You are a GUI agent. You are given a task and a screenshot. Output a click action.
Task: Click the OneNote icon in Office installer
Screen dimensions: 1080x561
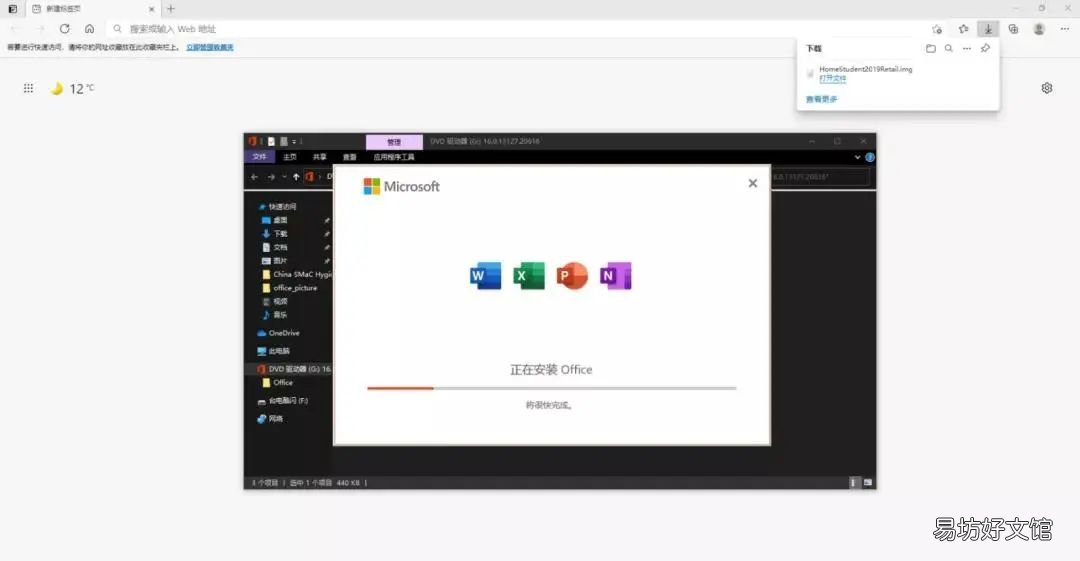coord(616,276)
